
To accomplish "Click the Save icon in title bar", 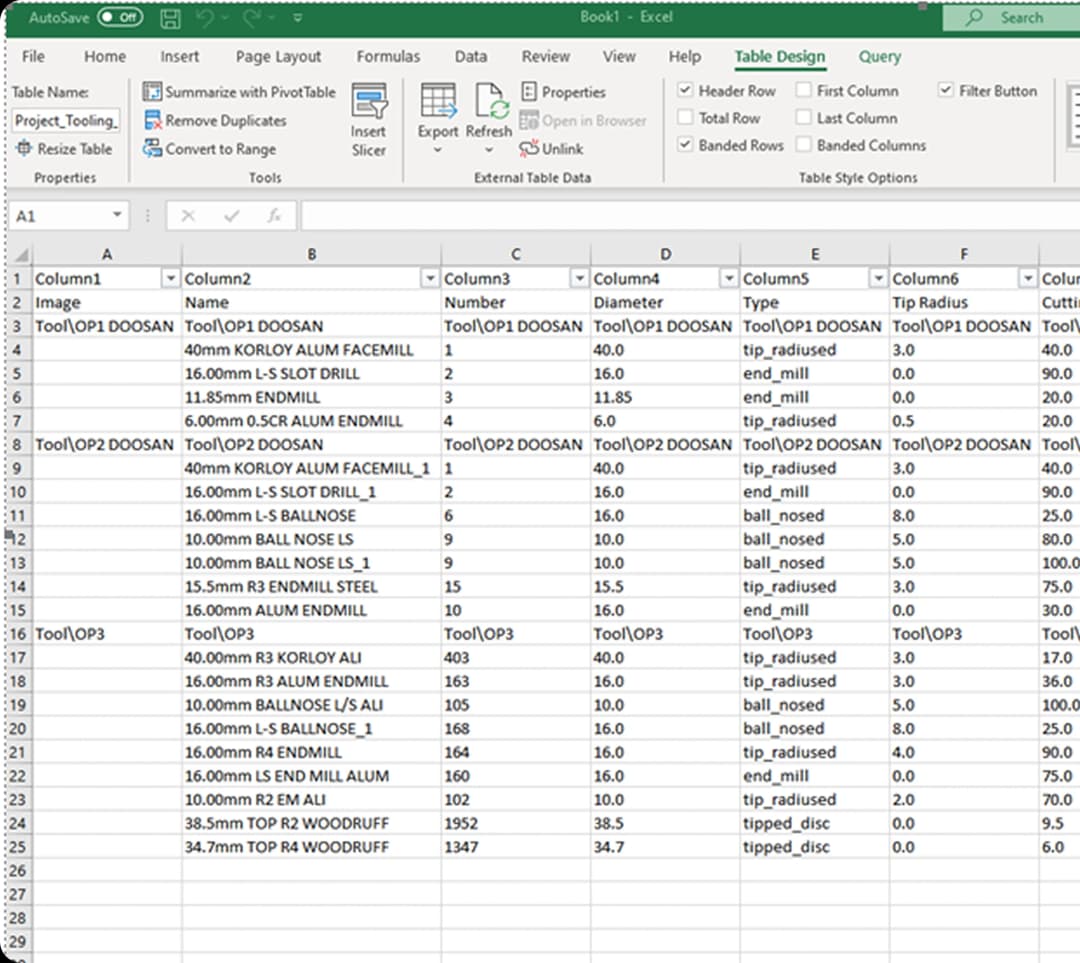I will click(x=171, y=18).
